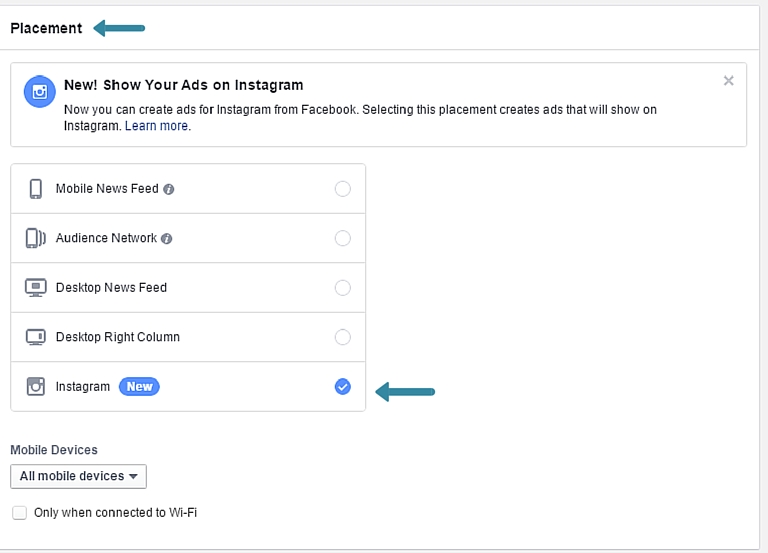
Task: Click the Desktop Right Column monitor icon
Action: (36, 337)
